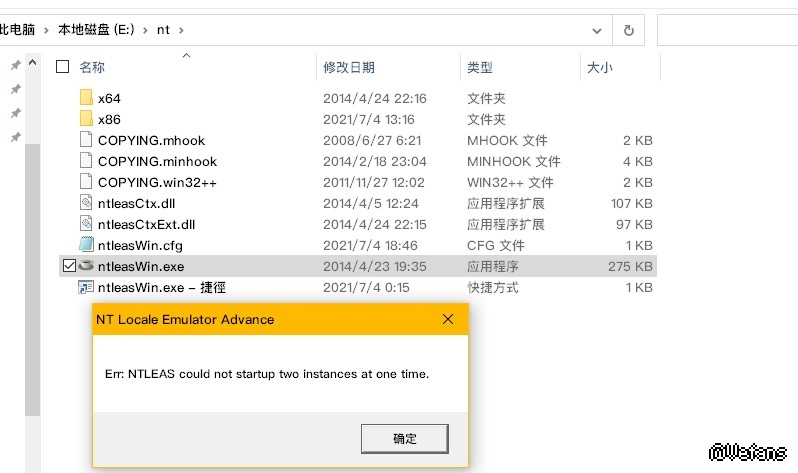Click the third pin icon in sidebar
The width and height of the screenshot is (798, 473).
click(x=16, y=113)
